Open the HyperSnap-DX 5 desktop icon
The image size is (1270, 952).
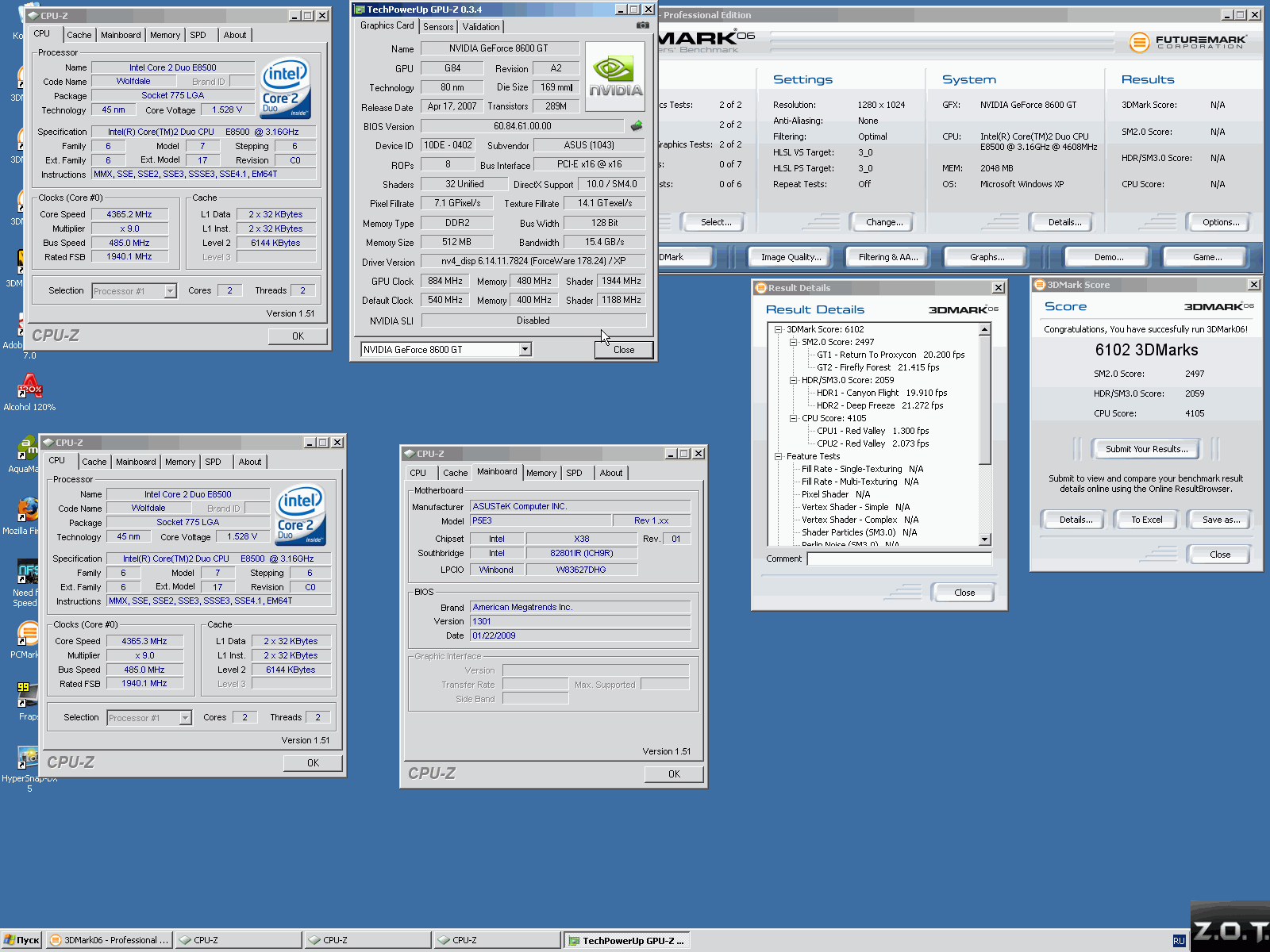pos(29,768)
